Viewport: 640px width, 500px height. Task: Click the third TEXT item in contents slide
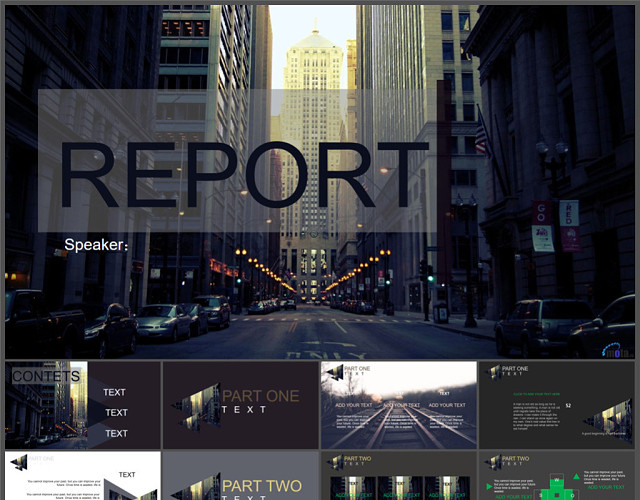pos(116,433)
